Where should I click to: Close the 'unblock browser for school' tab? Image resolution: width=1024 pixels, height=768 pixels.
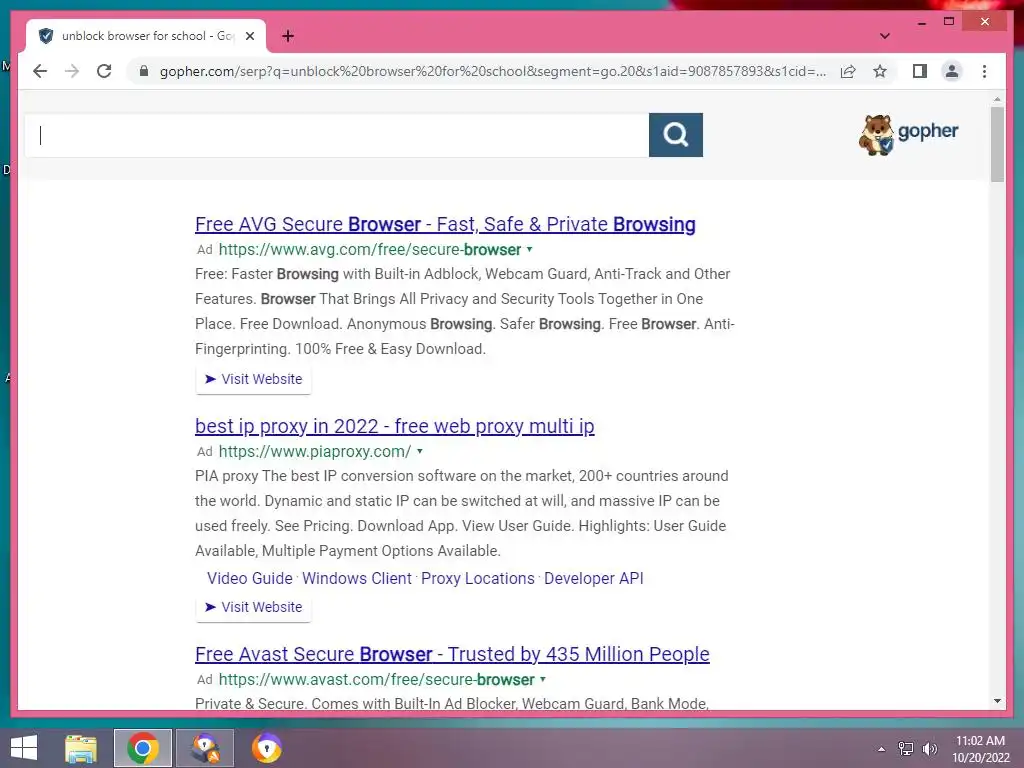click(249, 36)
